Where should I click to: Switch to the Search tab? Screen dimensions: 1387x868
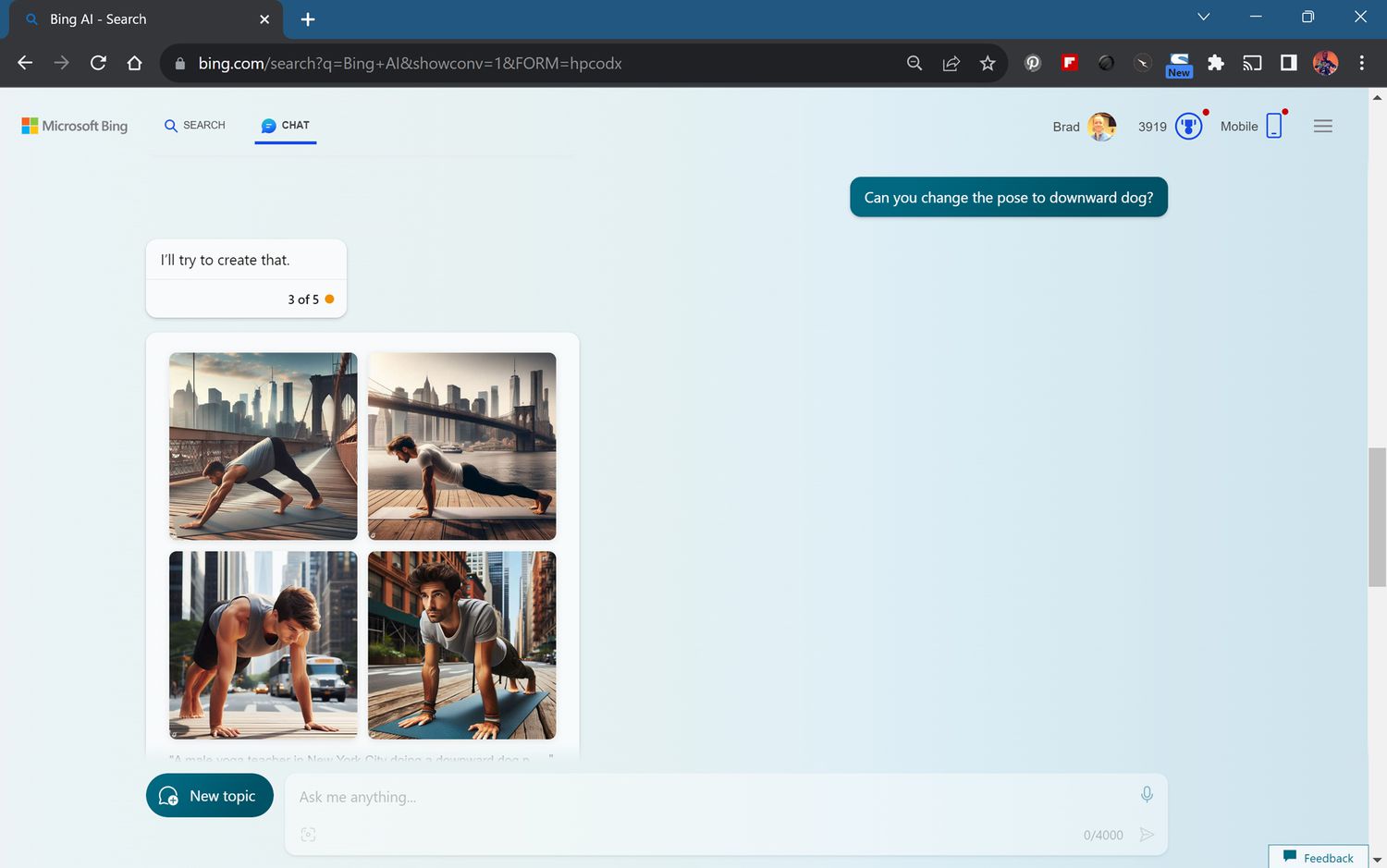pos(195,126)
